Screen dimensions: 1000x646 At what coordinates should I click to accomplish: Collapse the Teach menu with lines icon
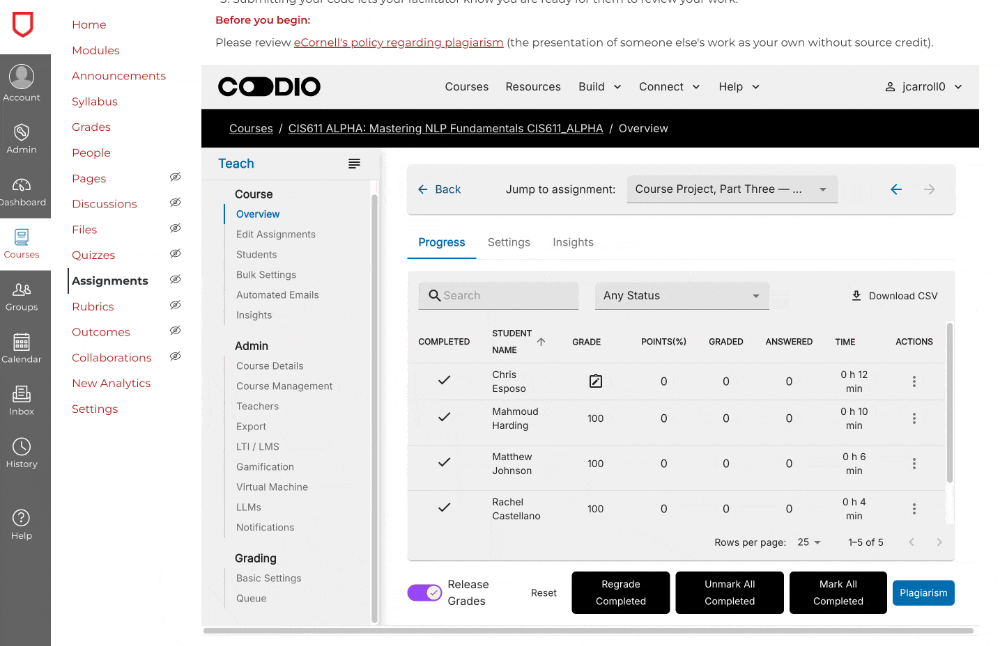pyautogui.click(x=354, y=164)
